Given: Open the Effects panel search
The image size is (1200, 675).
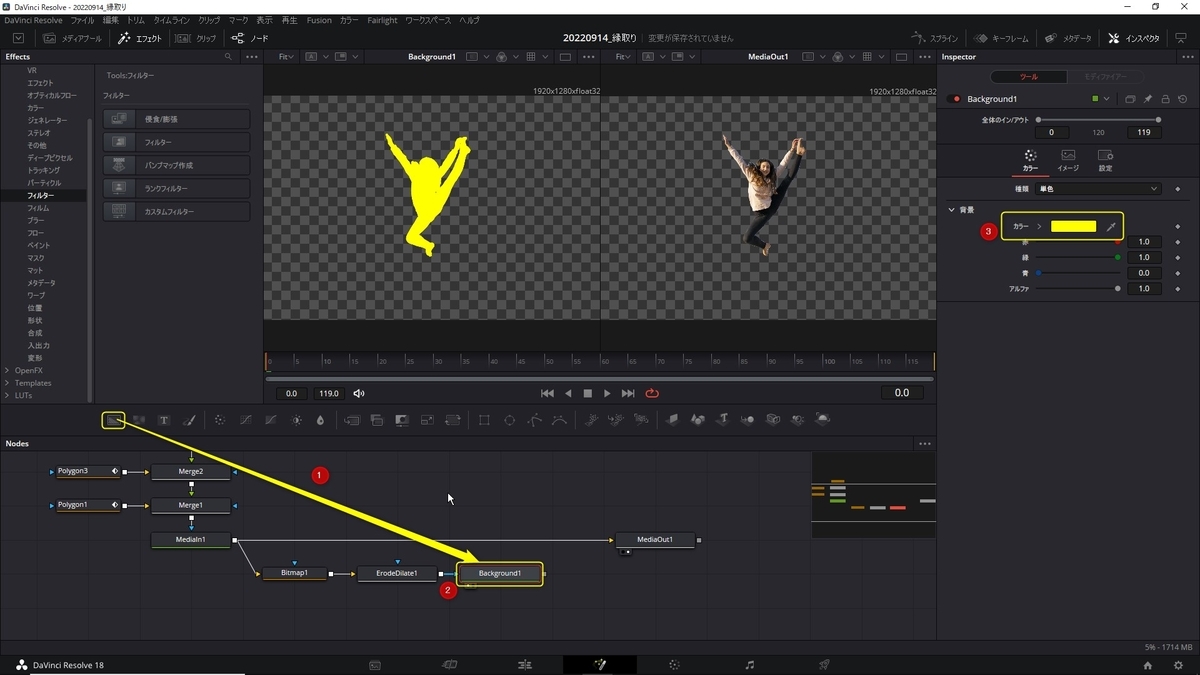Looking at the screenshot, I should pyautogui.click(x=228, y=57).
